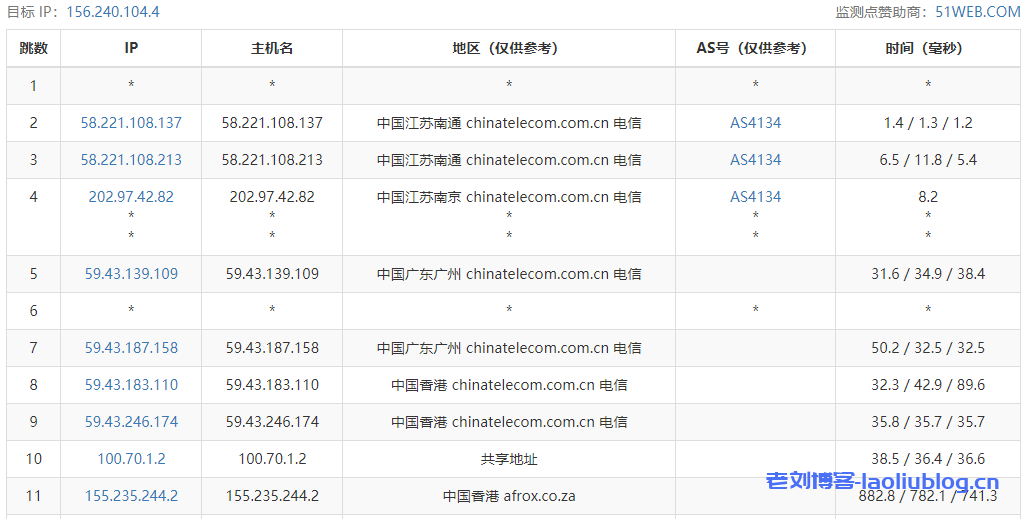This screenshot has height=519, width=1025.
Task: Click target IP 156.240.104.4
Action: pos(112,12)
